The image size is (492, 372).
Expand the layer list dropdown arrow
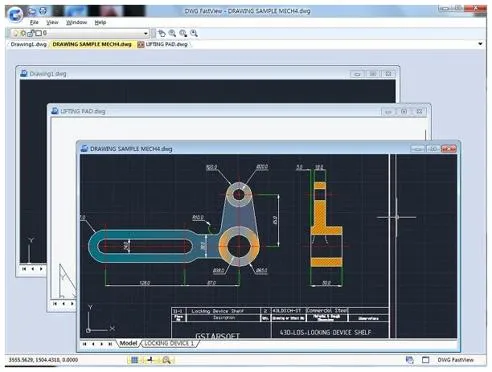point(146,33)
